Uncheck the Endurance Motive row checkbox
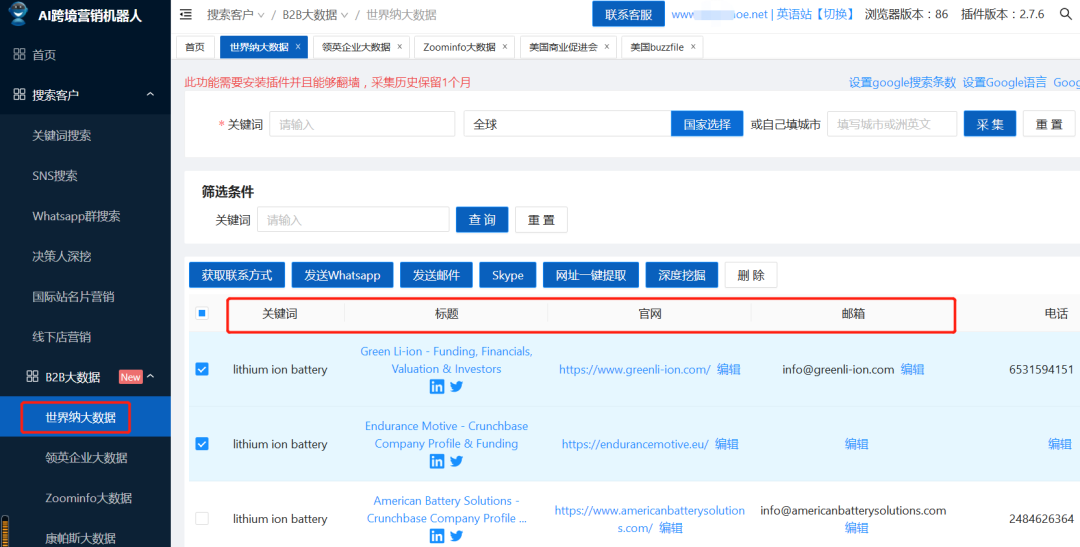The height and width of the screenshot is (547, 1080). tap(202, 444)
